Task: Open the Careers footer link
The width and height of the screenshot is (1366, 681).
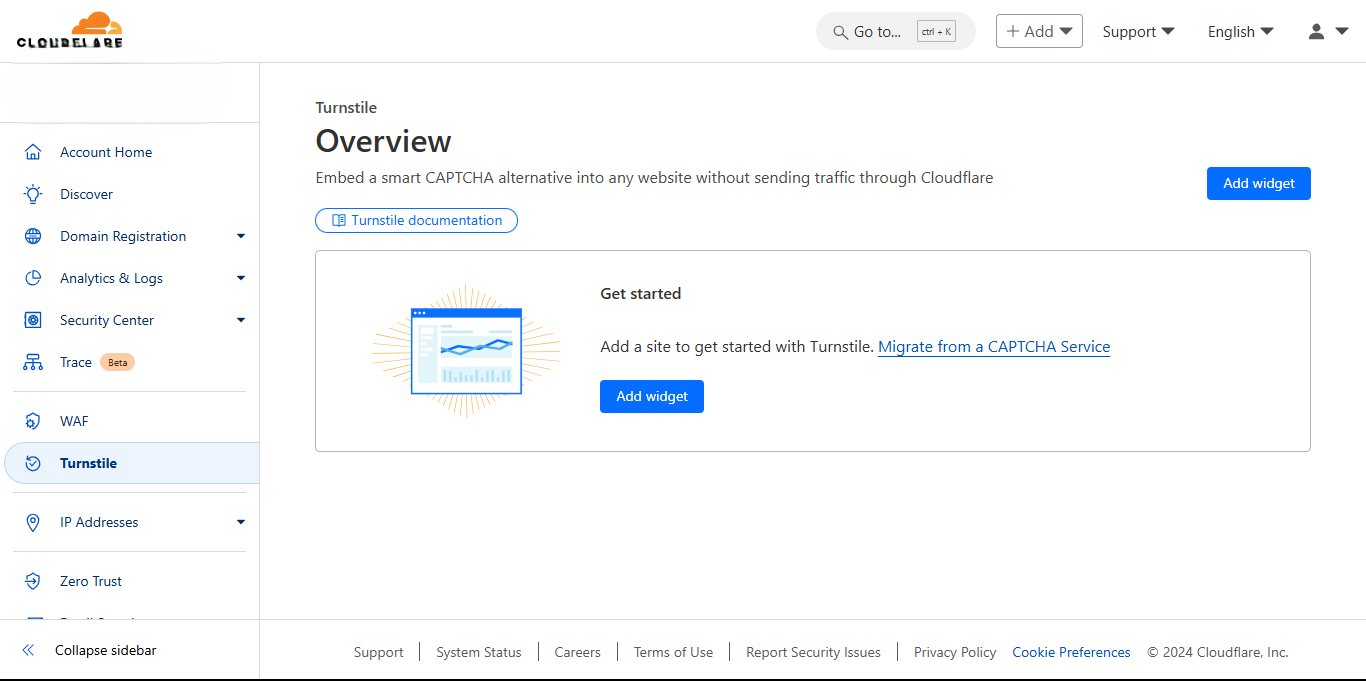Action: point(578,652)
